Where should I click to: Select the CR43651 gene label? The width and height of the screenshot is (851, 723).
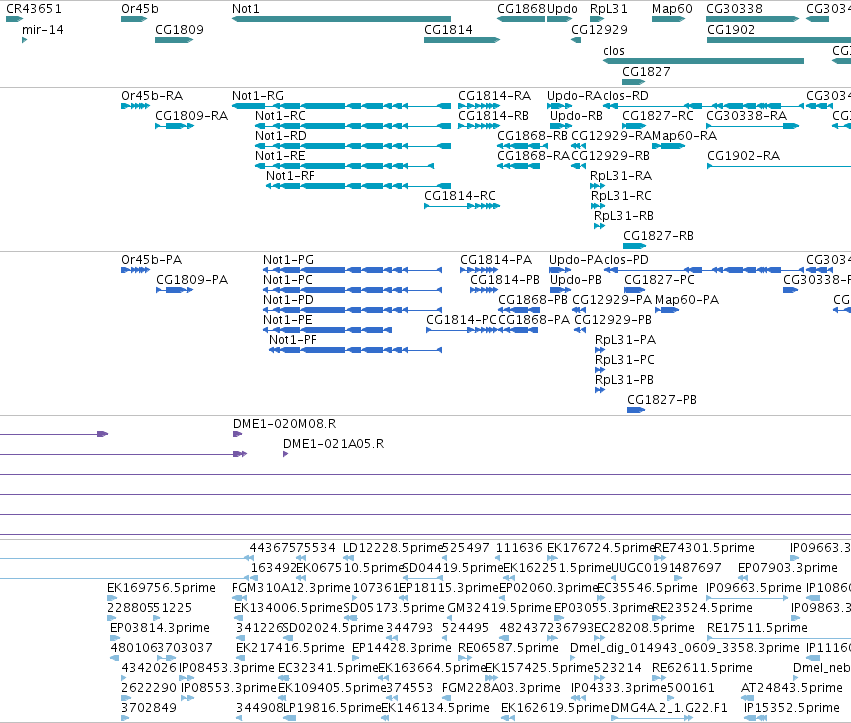(x=34, y=9)
